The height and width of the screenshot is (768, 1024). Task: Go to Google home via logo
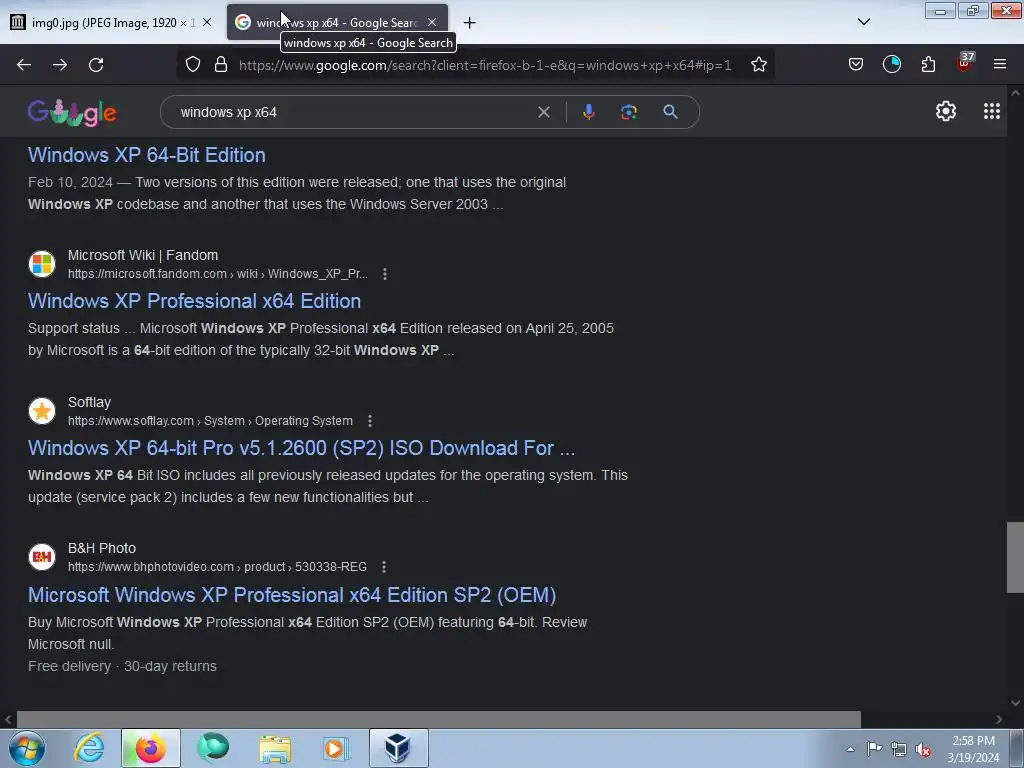[72, 112]
